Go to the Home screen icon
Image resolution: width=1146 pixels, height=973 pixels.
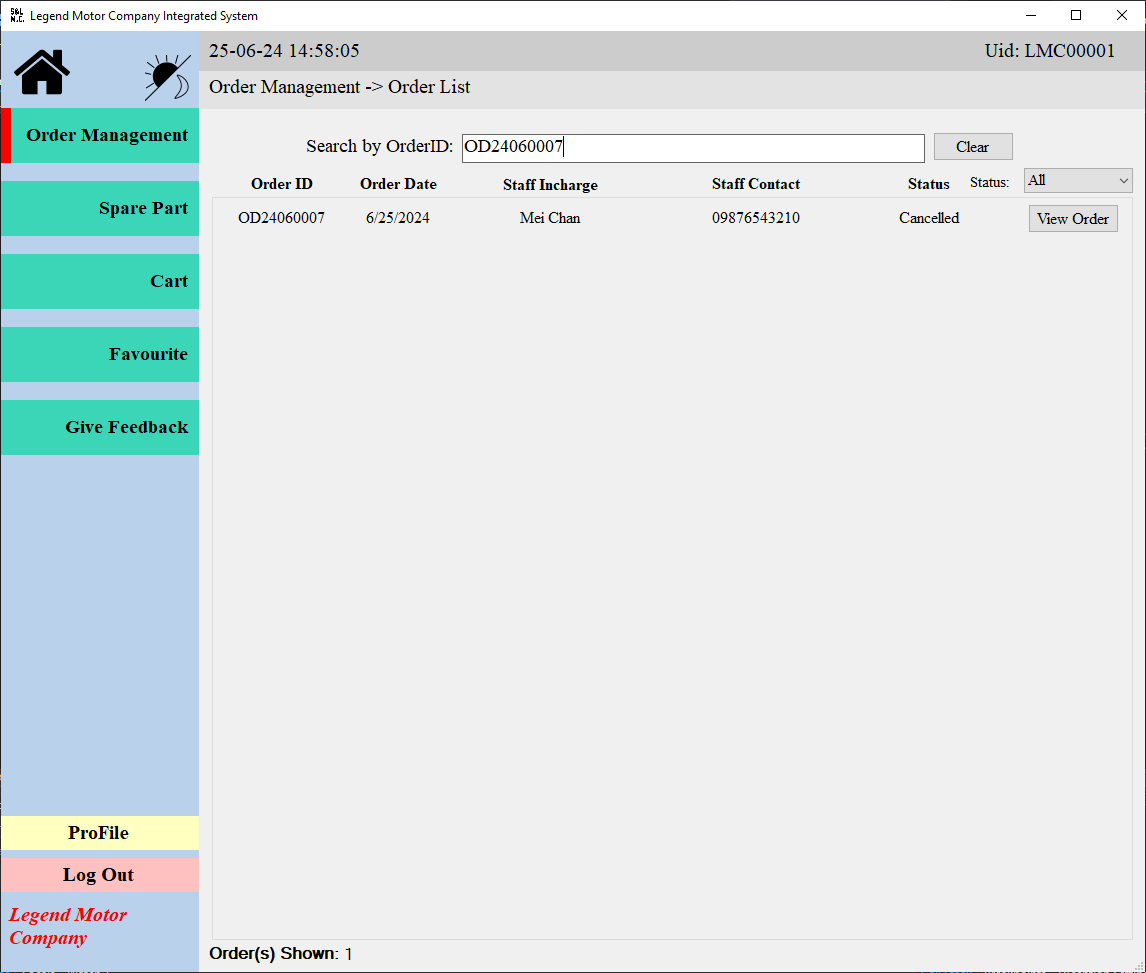coord(42,72)
